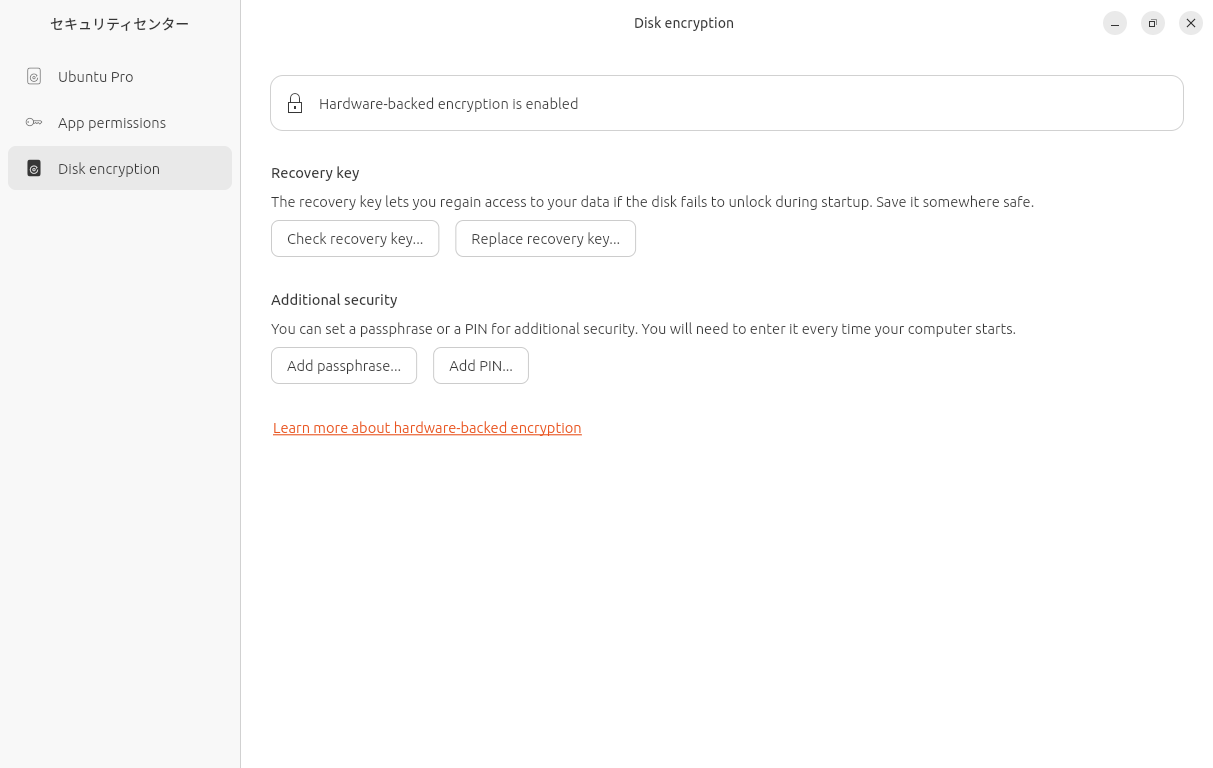
Task: Click the セキュリティセンター sidebar title
Action: pos(120,24)
